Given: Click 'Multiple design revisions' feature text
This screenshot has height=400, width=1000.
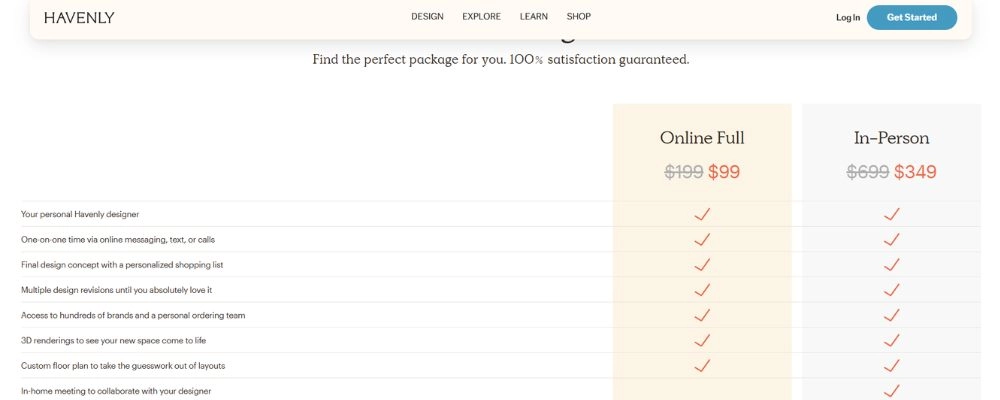Looking at the screenshot, I should point(117,290).
